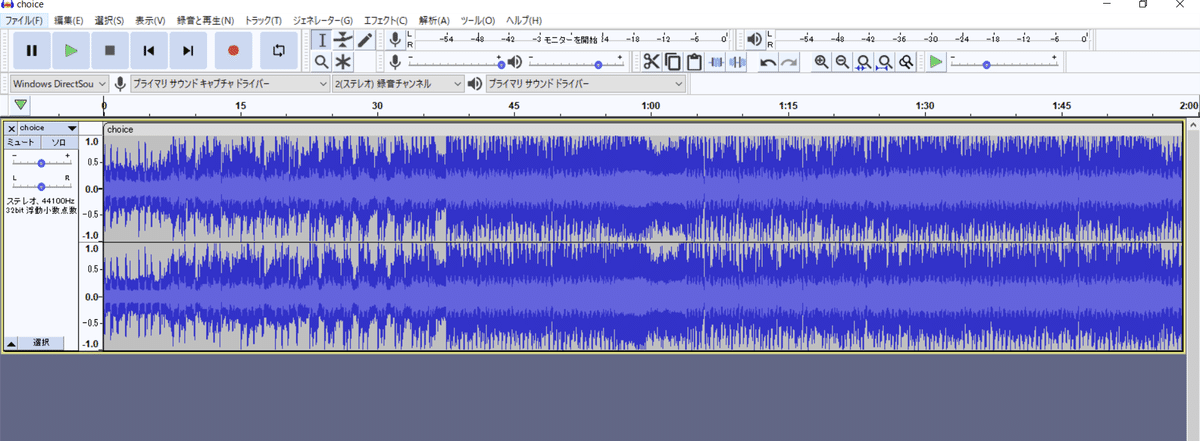
Task: Select the magnifier Zoom tool
Action: tap(321, 62)
